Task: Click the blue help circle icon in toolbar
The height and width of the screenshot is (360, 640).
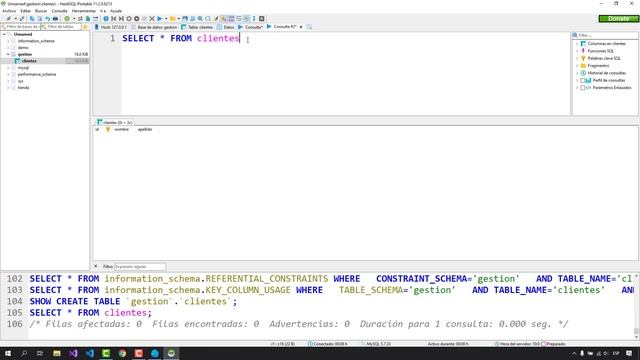Action: click(x=106, y=19)
